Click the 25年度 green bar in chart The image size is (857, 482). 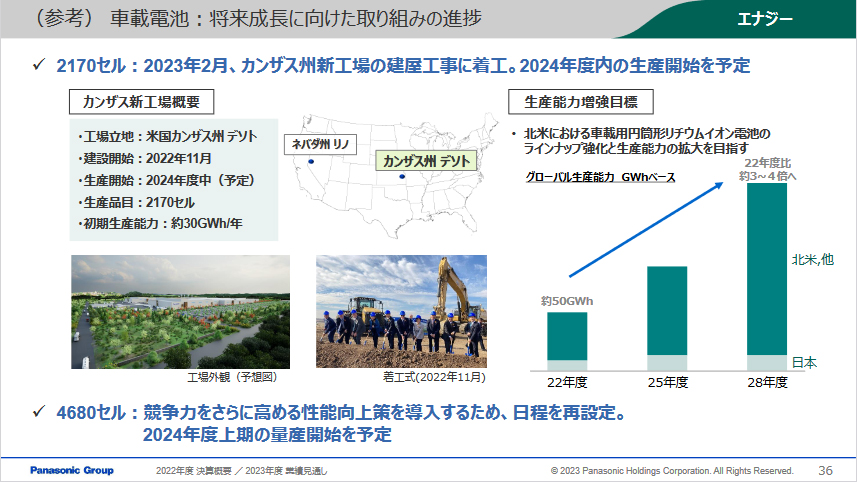[667, 311]
